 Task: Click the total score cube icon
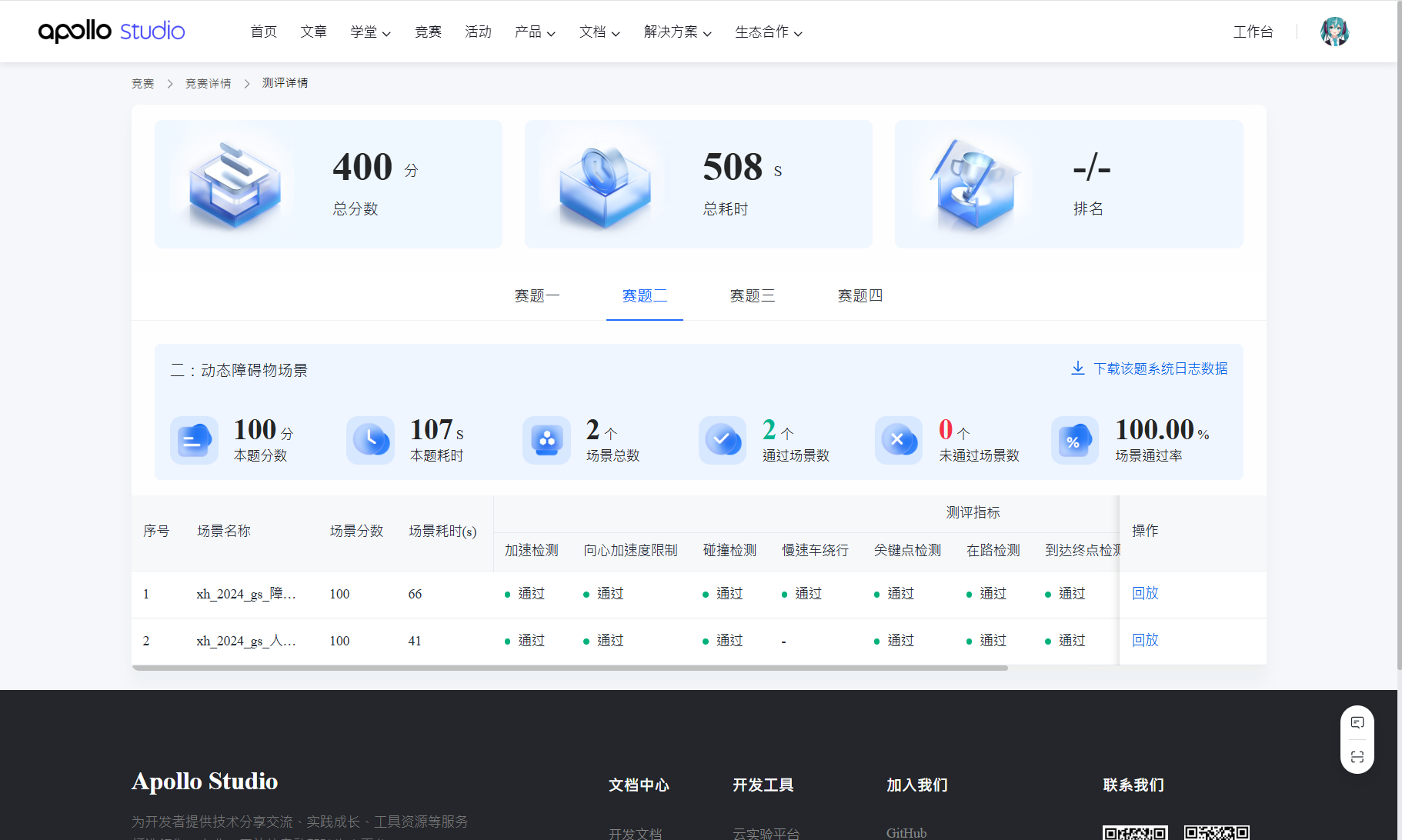[234, 185]
